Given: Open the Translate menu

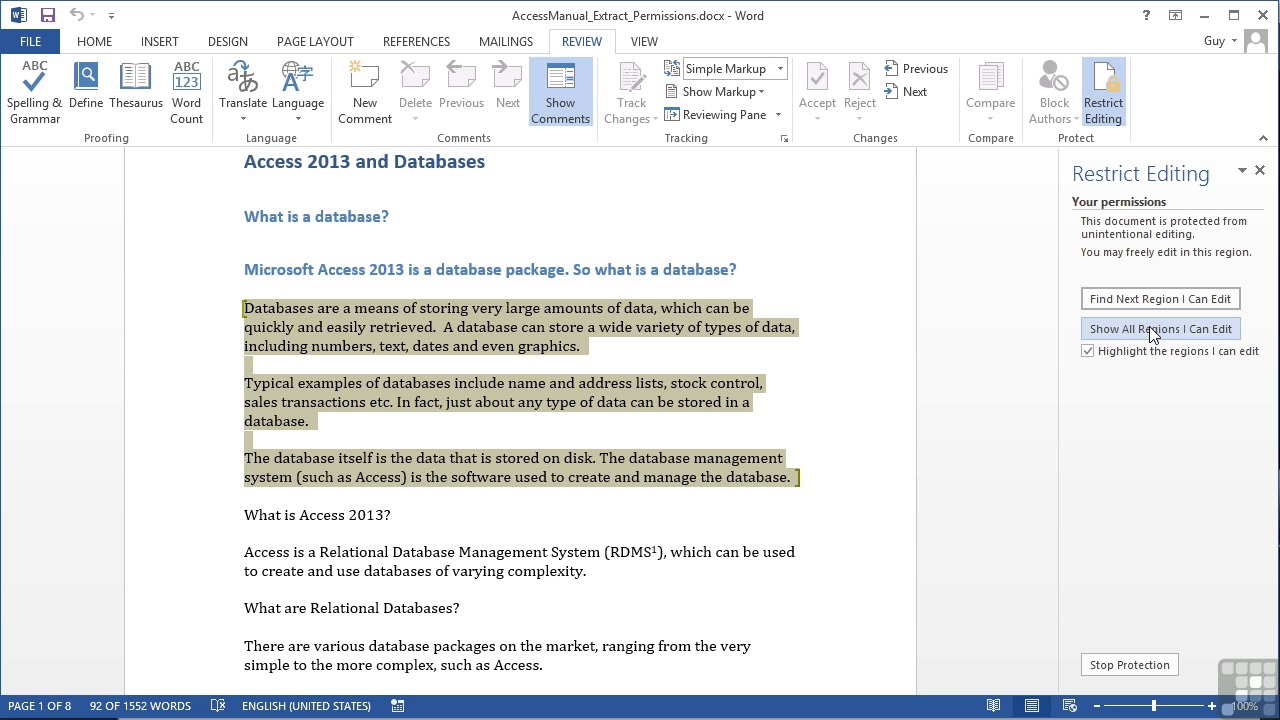Looking at the screenshot, I should point(243,92).
